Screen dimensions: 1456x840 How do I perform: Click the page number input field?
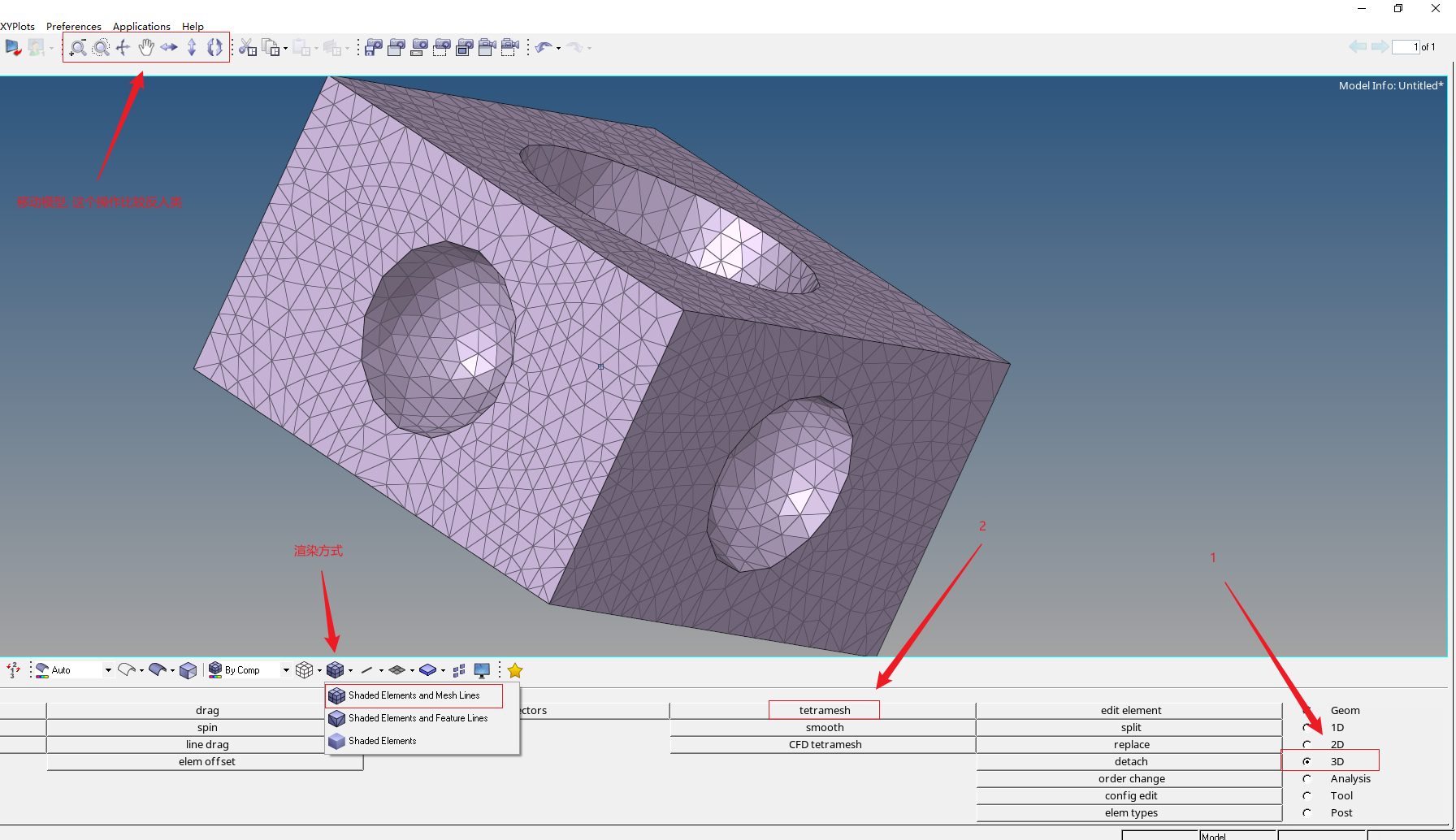click(1406, 47)
